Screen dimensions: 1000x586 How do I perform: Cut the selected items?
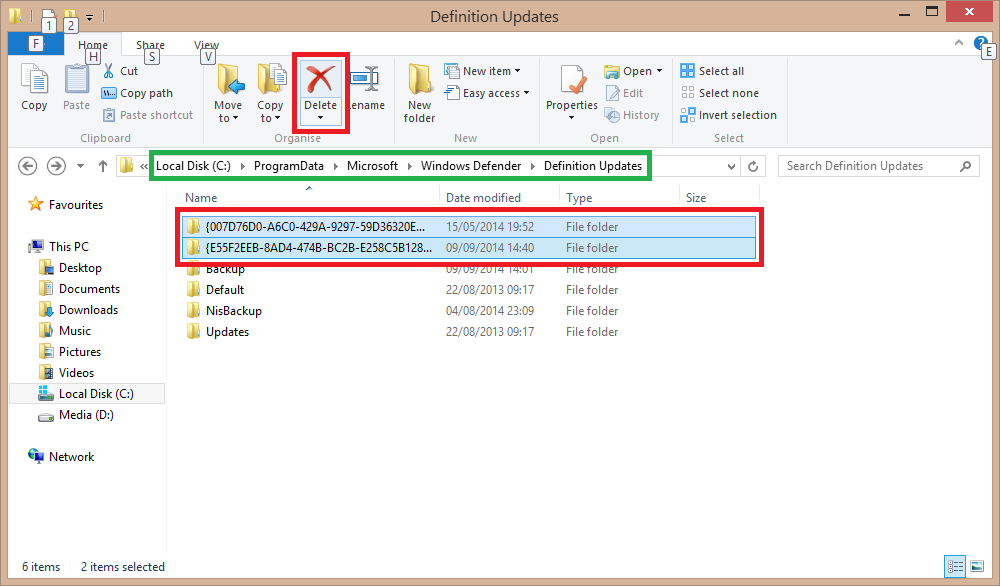pos(120,71)
